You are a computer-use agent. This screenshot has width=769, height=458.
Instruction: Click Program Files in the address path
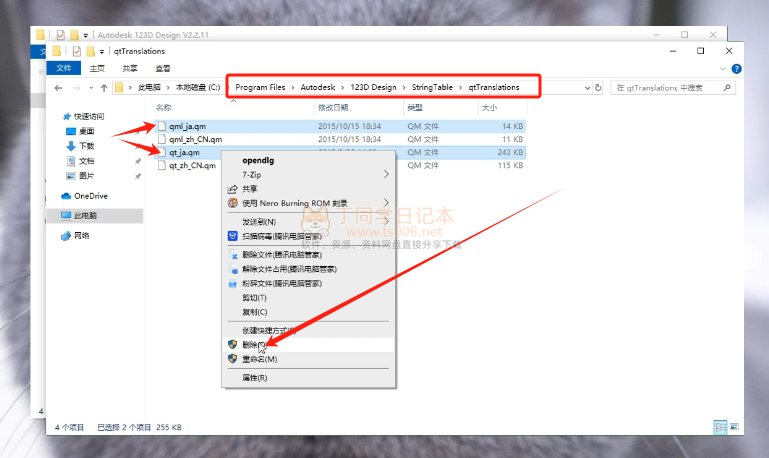pyautogui.click(x=260, y=87)
